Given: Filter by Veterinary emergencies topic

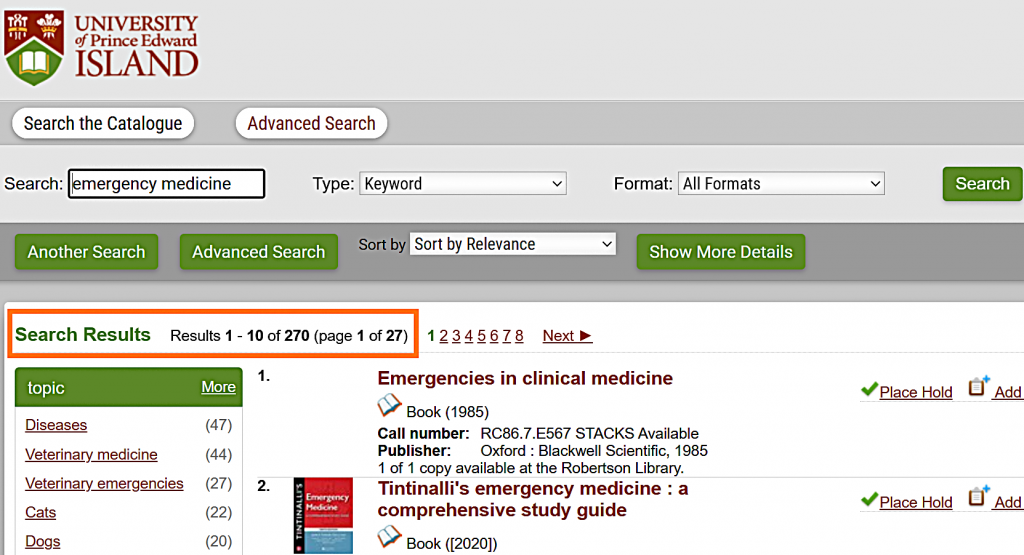Looking at the screenshot, I should (x=104, y=483).
